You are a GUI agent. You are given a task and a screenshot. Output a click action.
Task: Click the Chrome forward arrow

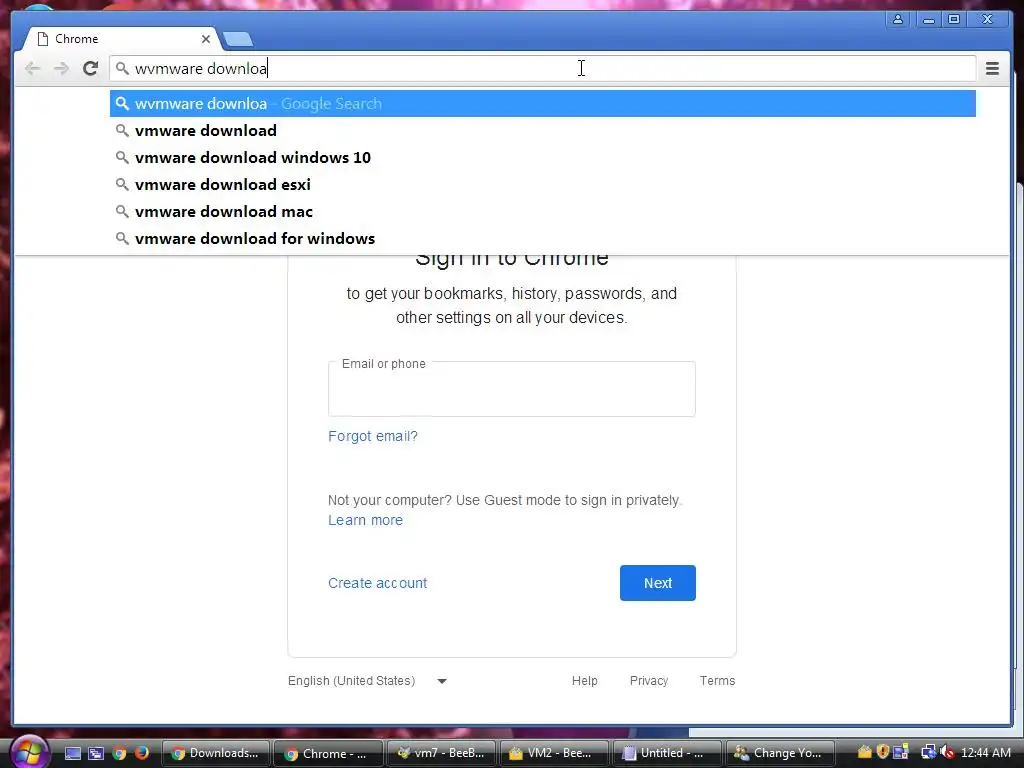pyautogui.click(x=61, y=68)
